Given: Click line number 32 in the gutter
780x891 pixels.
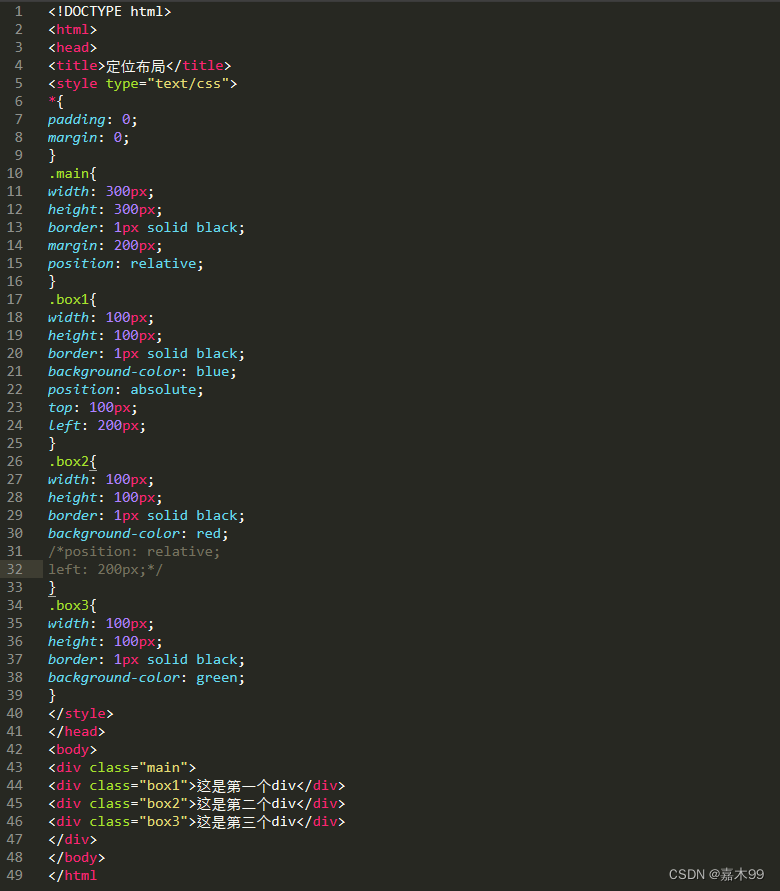Looking at the screenshot, I should 15,569.
